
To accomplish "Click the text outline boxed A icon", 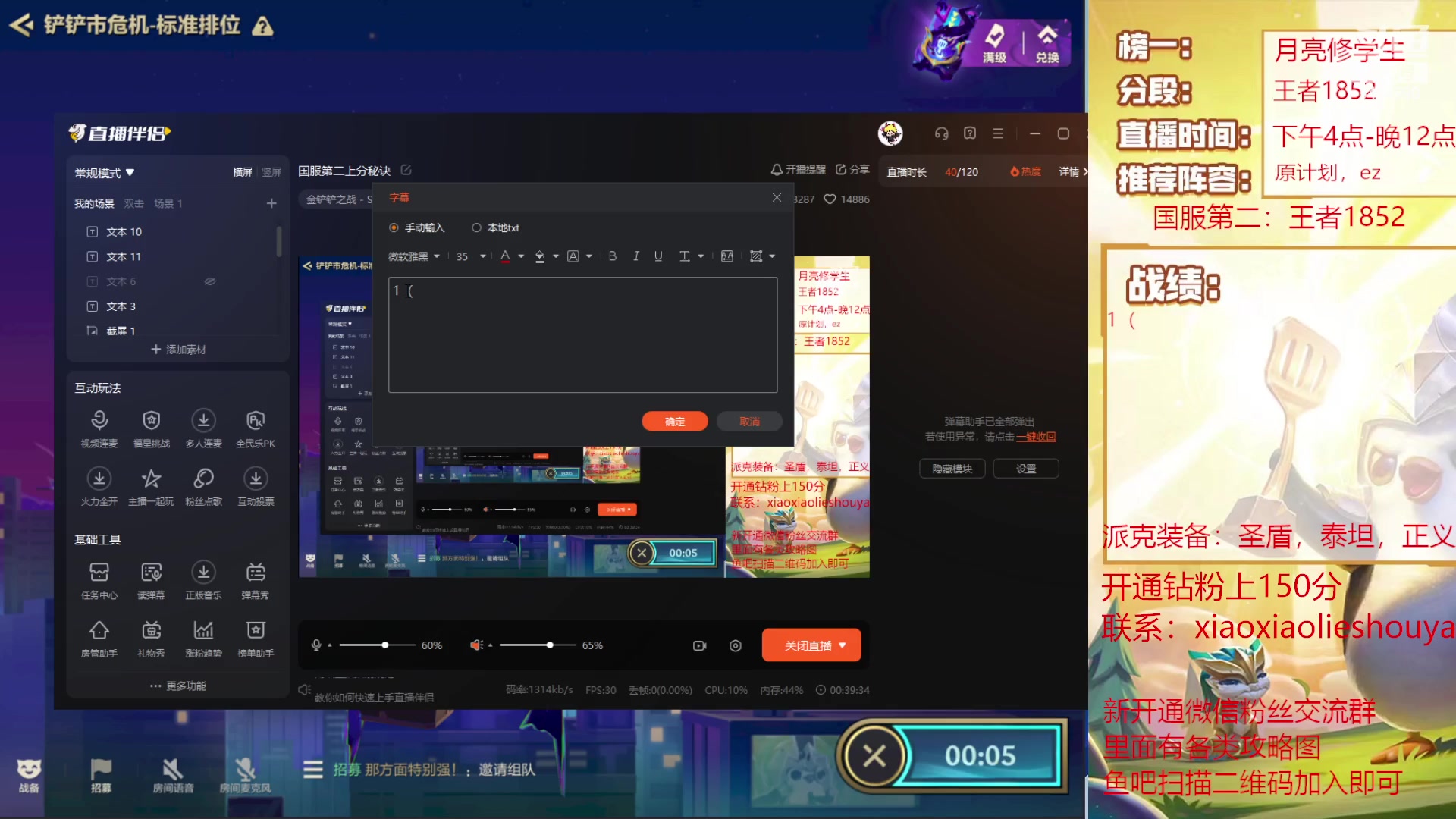I will coord(573,256).
